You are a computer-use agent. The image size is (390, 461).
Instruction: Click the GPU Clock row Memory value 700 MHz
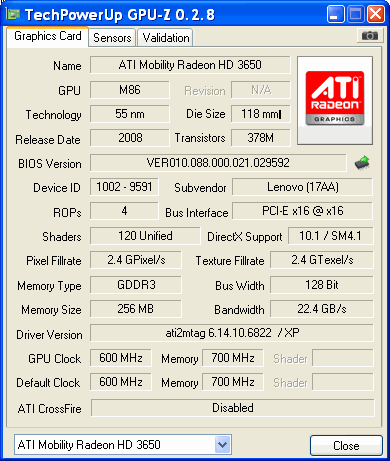click(x=233, y=358)
